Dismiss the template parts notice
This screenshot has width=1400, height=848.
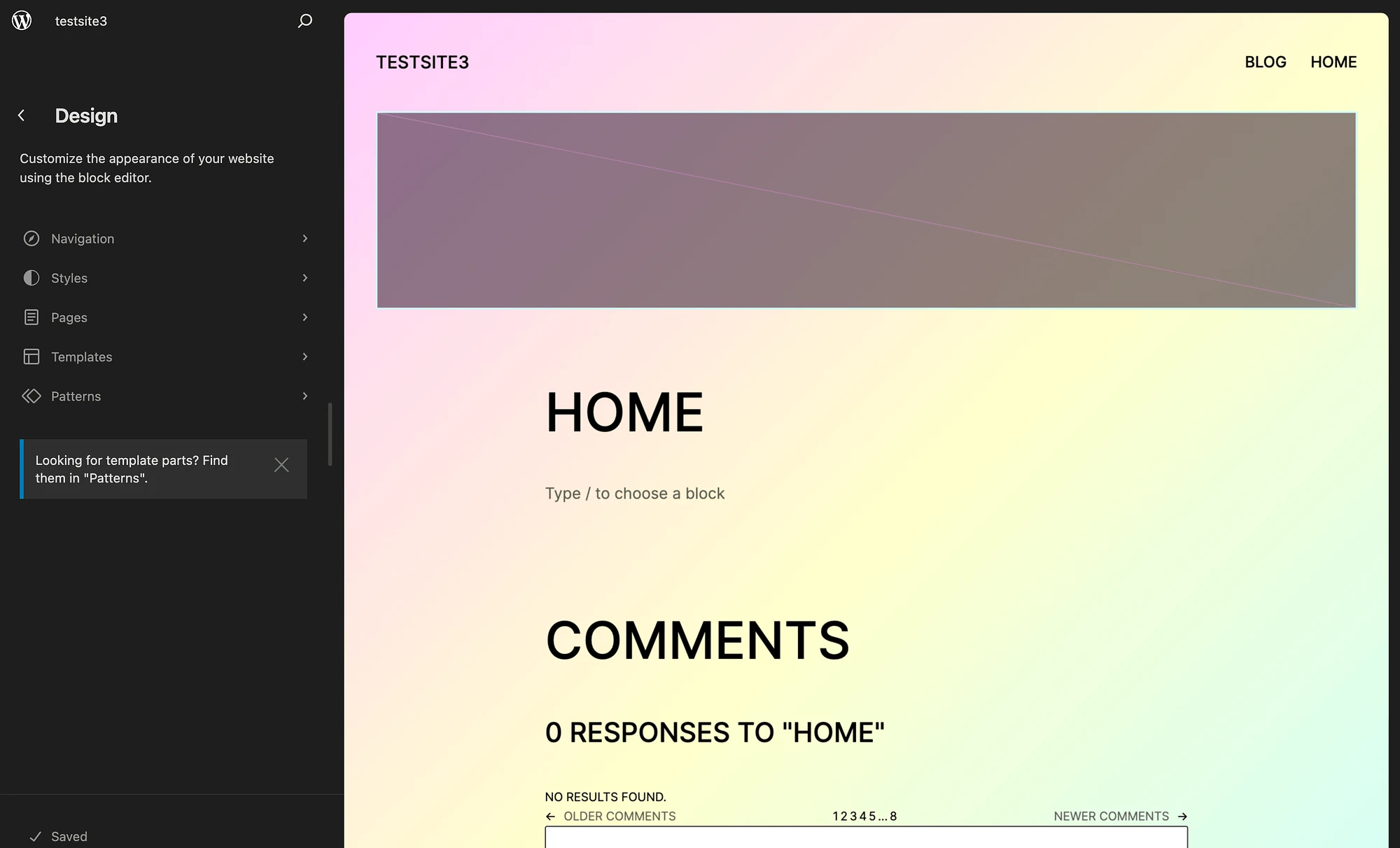click(282, 465)
